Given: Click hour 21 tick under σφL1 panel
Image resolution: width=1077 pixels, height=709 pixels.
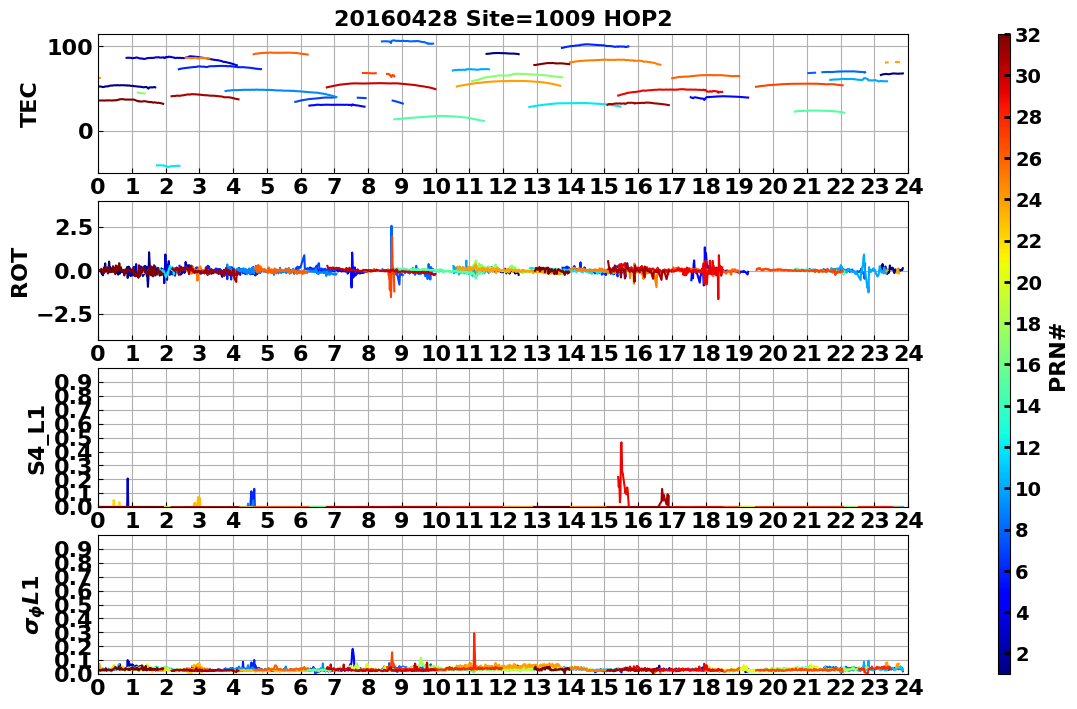Looking at the screenshot, I should (x=806, y=688).
